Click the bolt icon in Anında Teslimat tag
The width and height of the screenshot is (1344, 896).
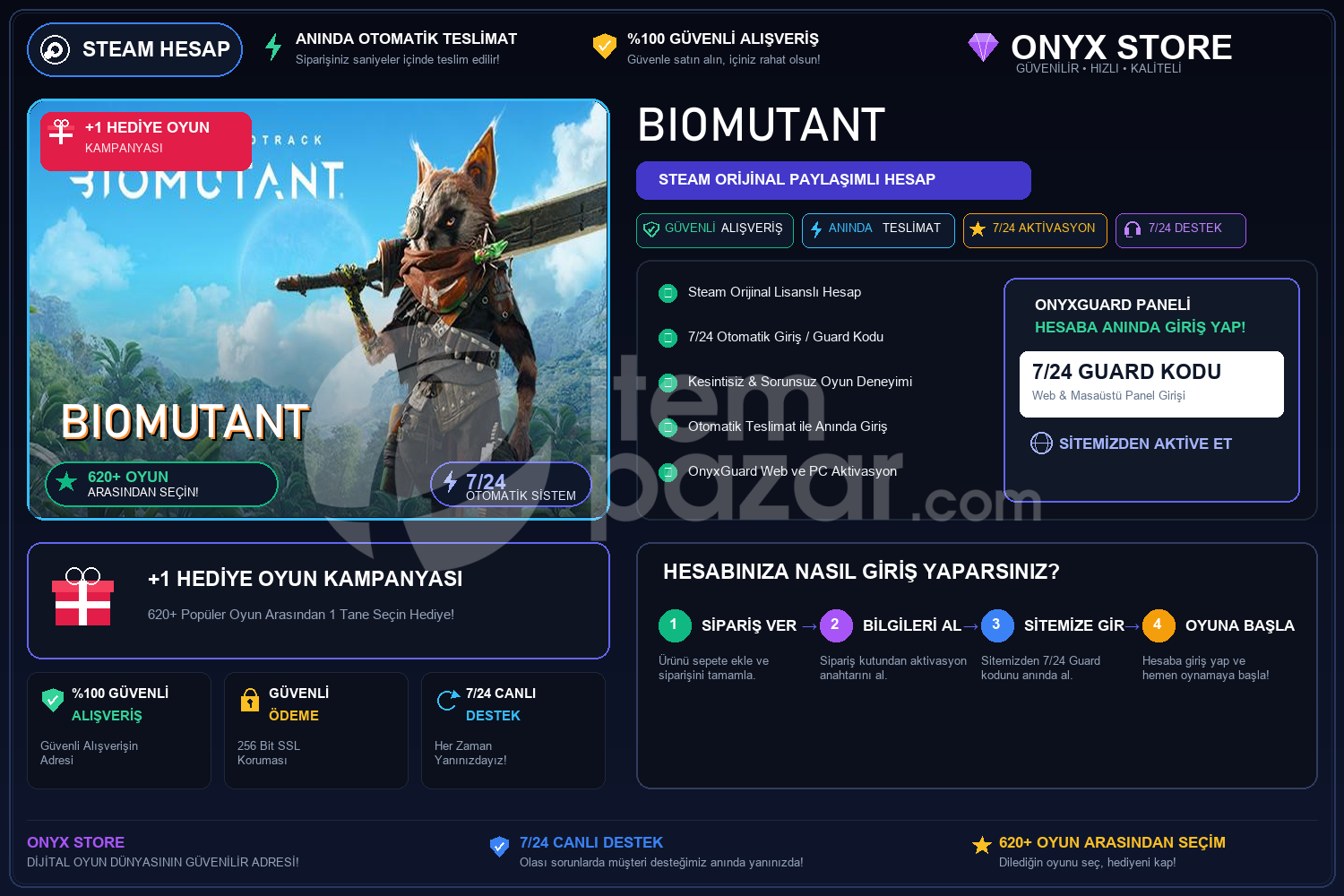click(x=816, y=229)
